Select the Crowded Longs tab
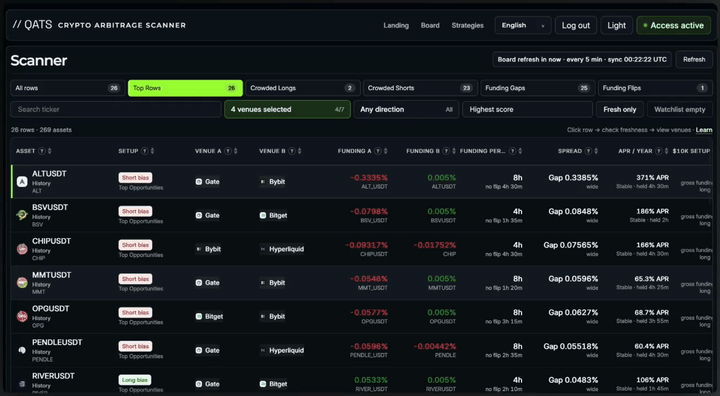Image resolution: width=720 pixels, height=396 pixels. [303, 88]
